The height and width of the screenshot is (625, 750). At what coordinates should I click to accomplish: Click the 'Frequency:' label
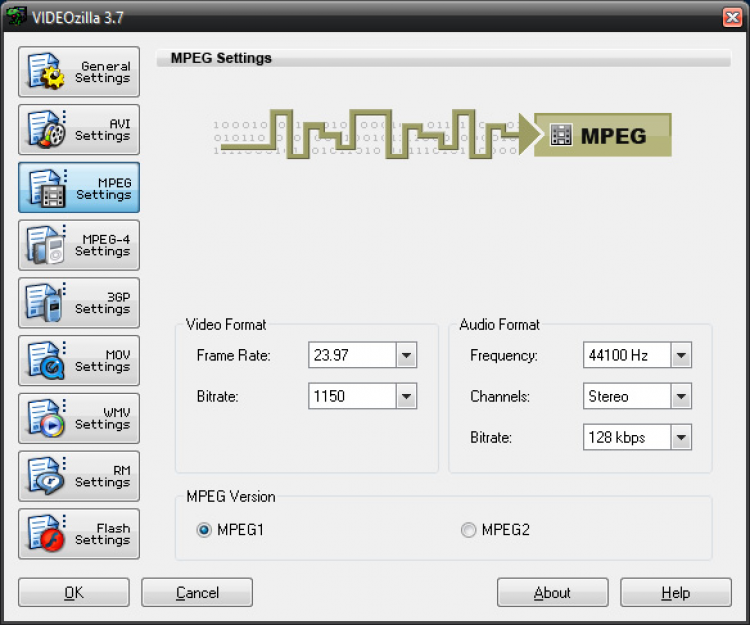504,355
